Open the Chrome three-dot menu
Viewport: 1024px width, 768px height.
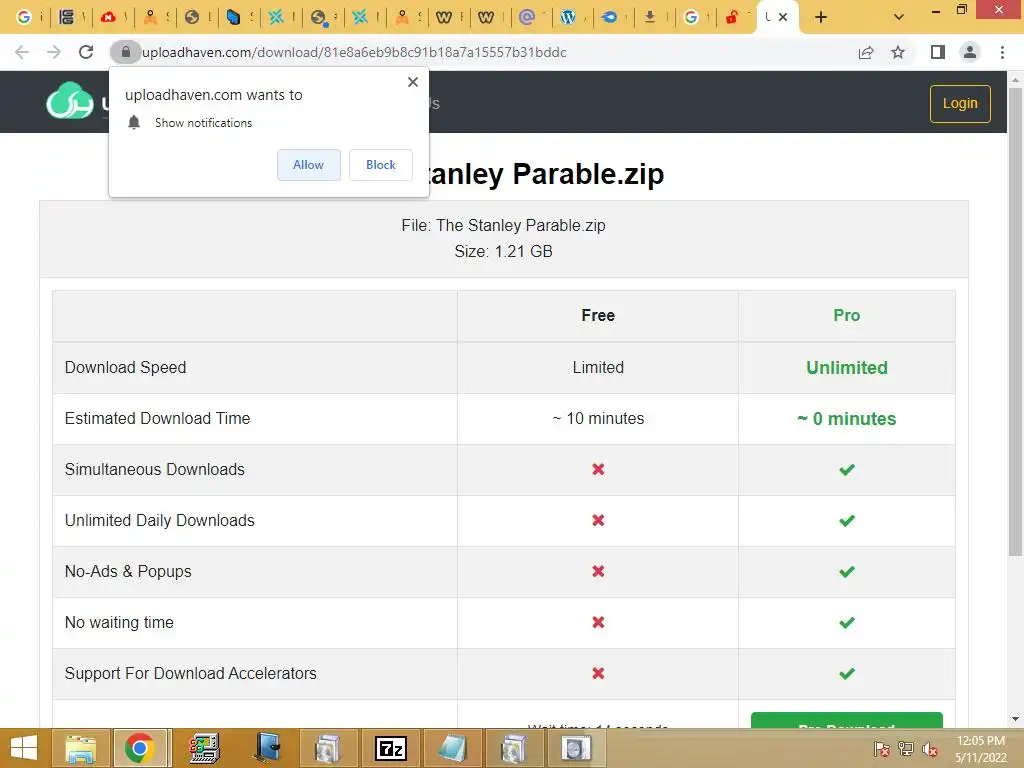(1002, 52)
